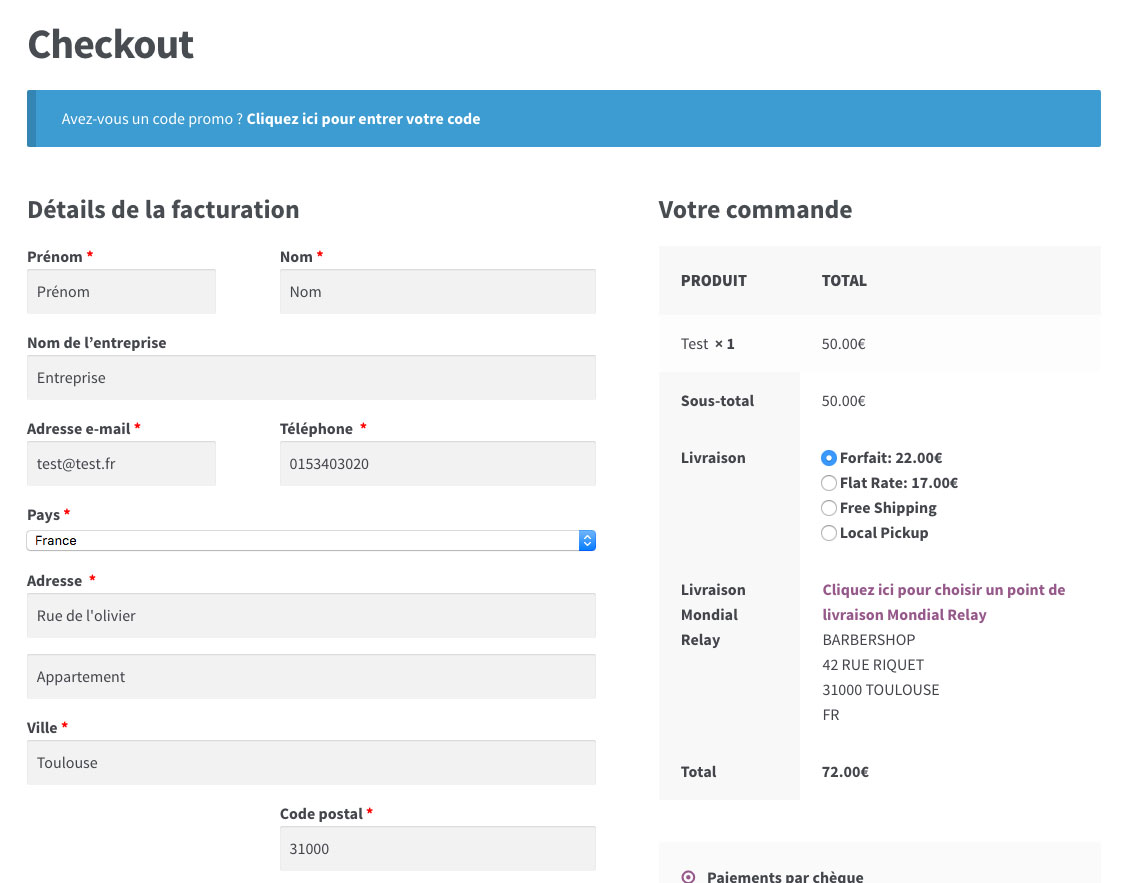Click the Rue de l'olivier address field
This screenshot has width=1131, height=883.
pos(310,615)
